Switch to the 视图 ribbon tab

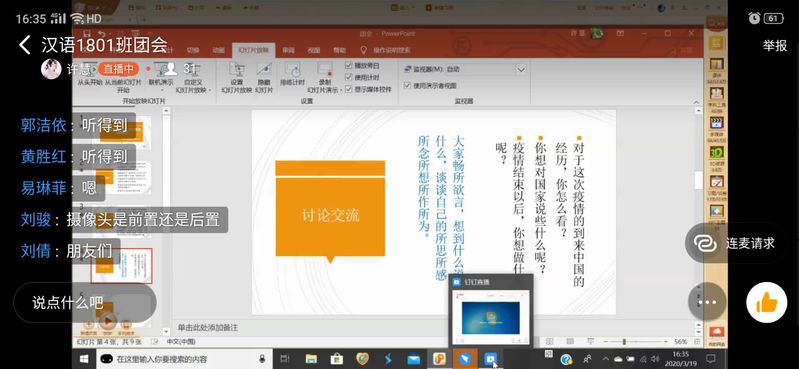(x=314, y=50)
